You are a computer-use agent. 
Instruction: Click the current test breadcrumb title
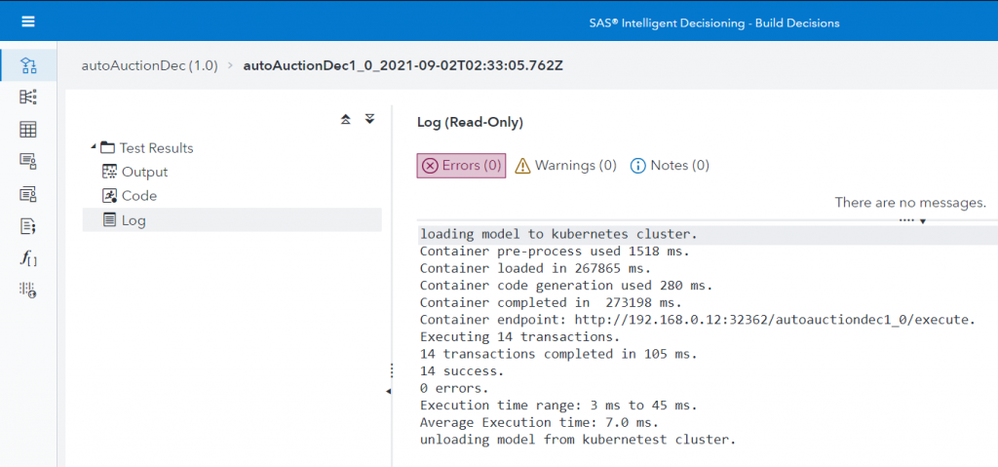point(403,66)
